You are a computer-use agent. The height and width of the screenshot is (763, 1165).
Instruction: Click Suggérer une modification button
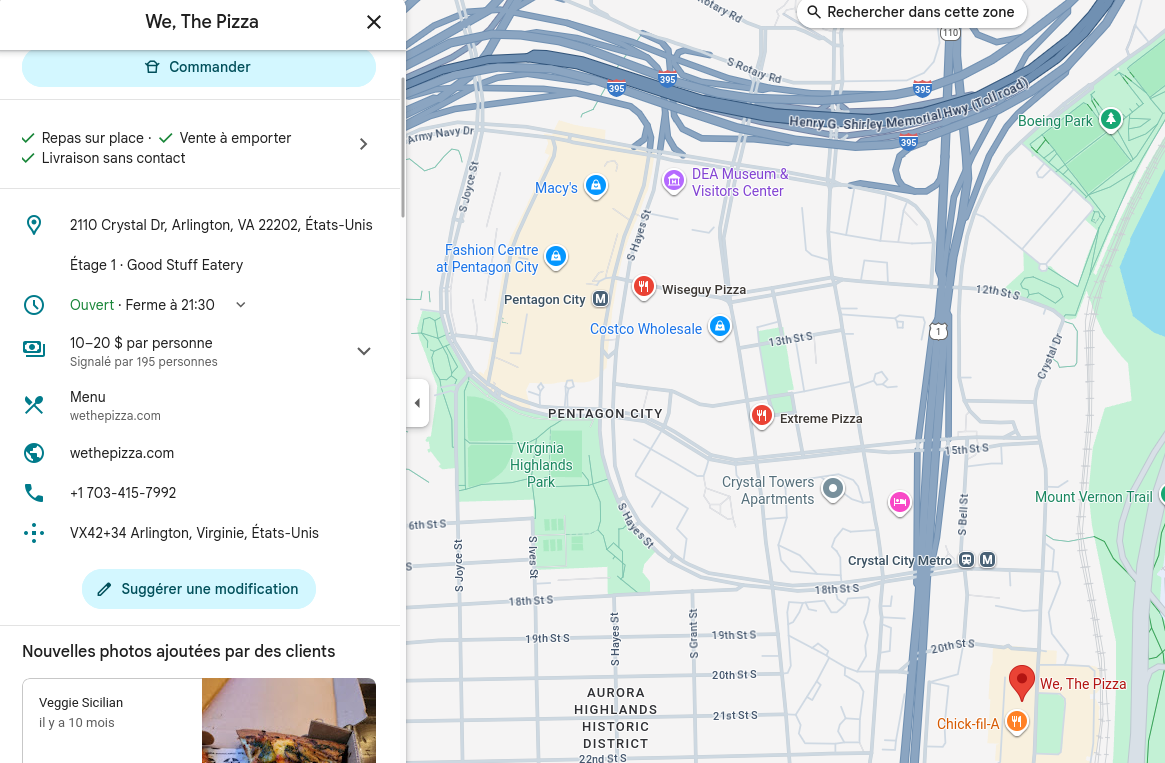coord(198,589)
